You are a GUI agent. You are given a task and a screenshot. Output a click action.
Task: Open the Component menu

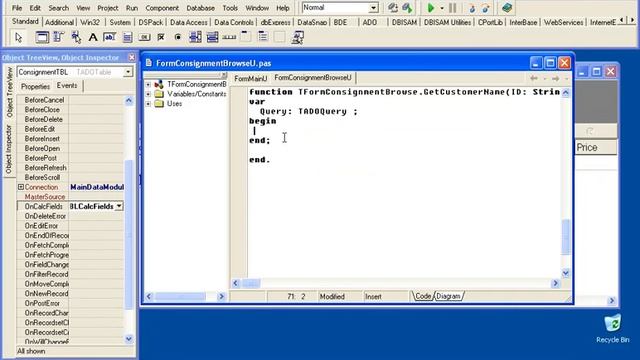[162, 8]
